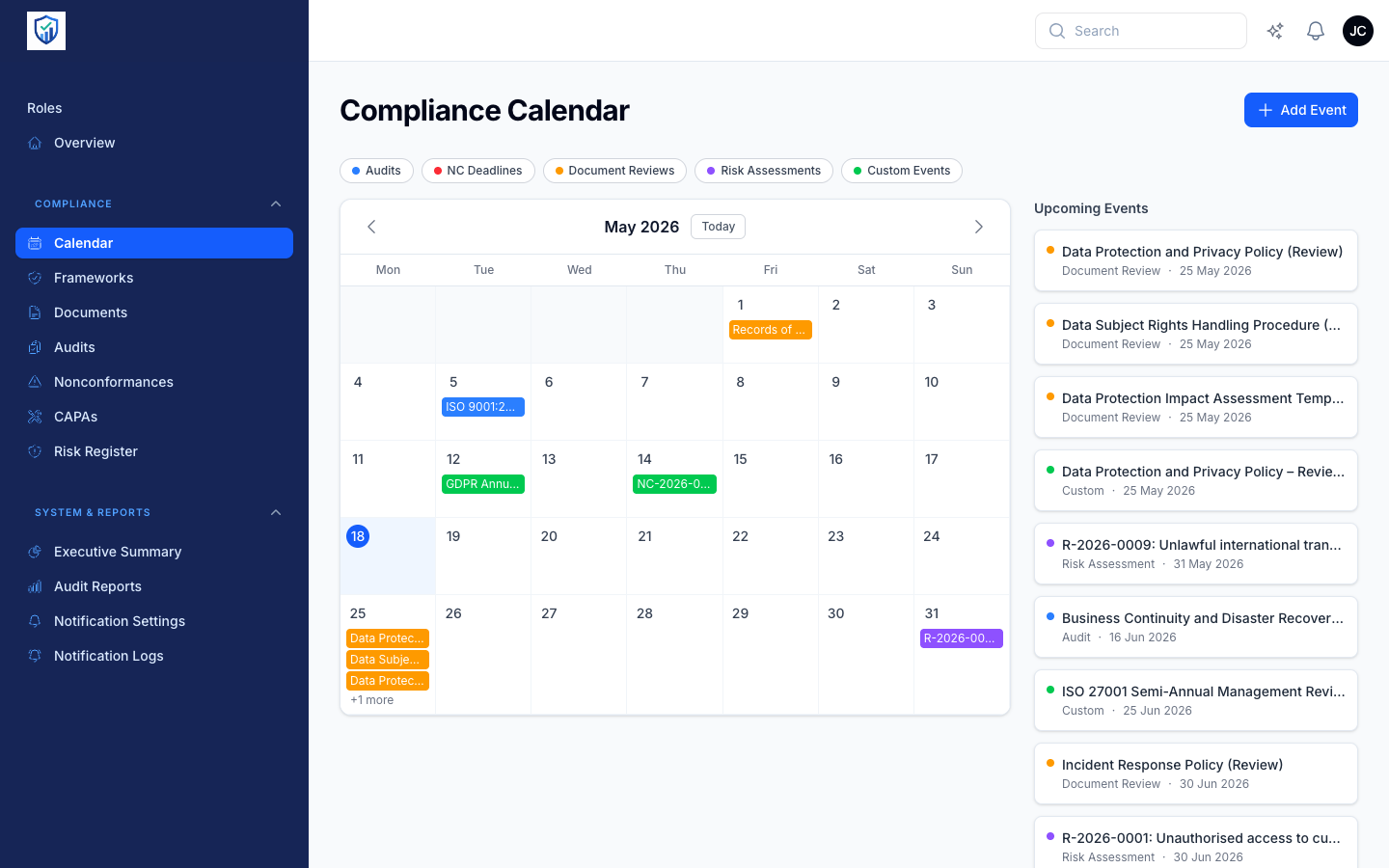Open Frameworks page
This screenshot has width=1389, height=868.
154,278
